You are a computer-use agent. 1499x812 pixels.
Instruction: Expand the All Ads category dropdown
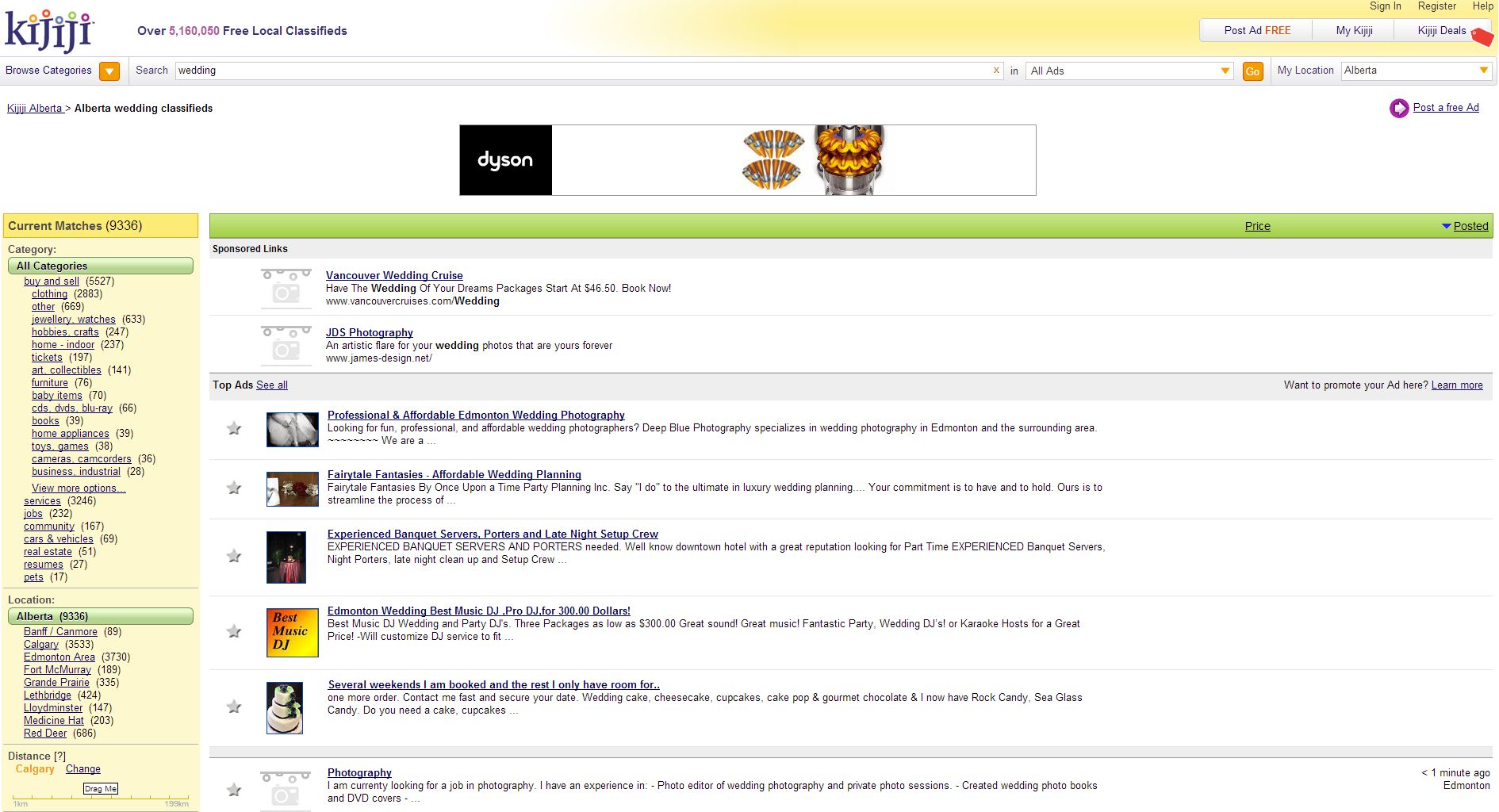[x=1225, y=71]
